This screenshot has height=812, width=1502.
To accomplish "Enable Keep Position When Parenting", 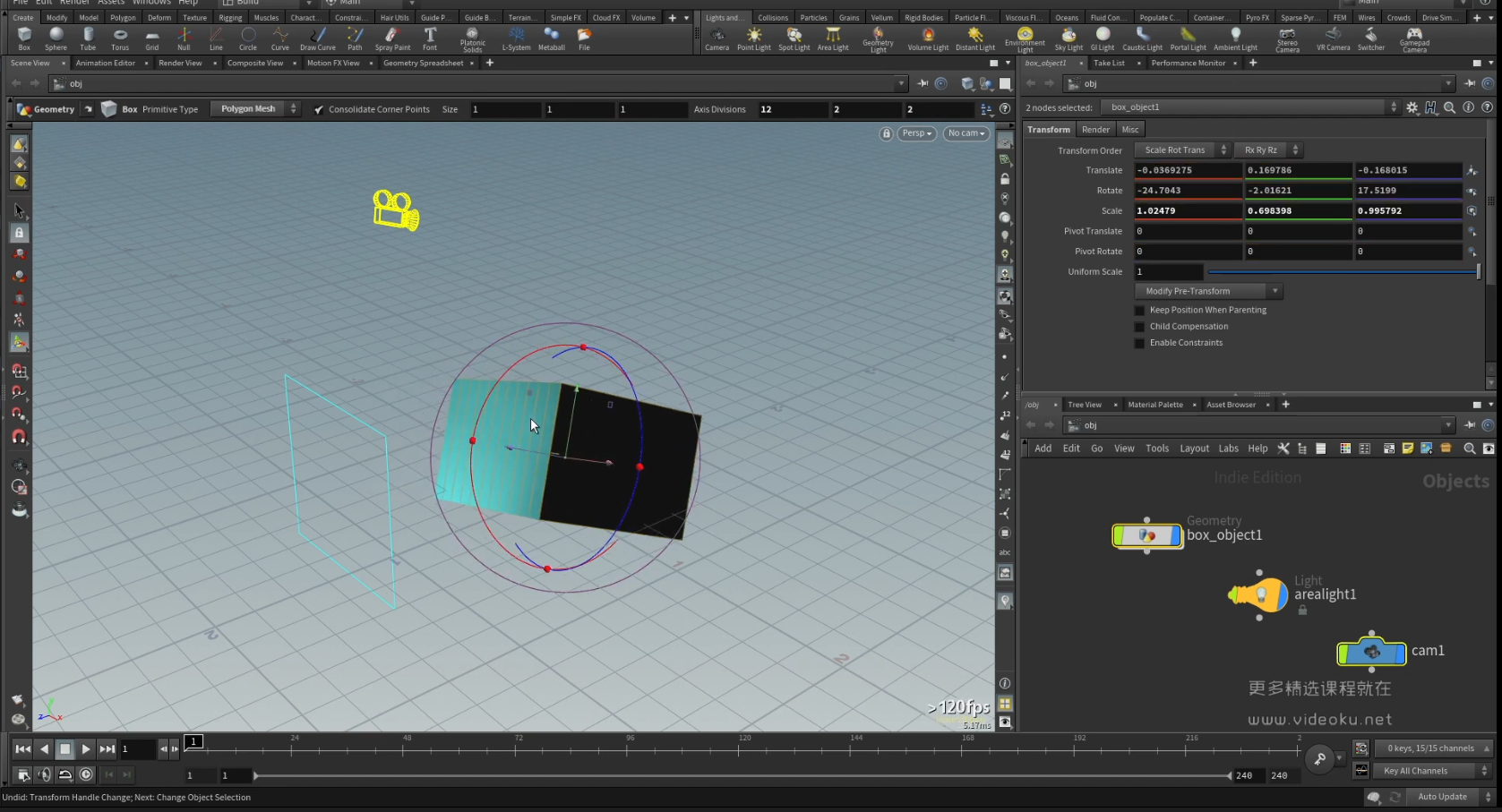I will 1140,311.
